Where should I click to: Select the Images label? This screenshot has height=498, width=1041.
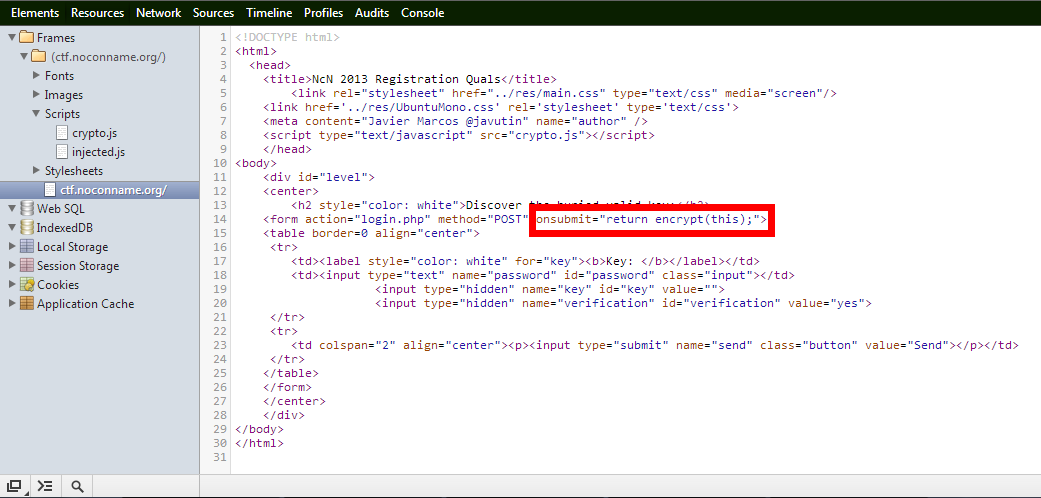point(64,95)
